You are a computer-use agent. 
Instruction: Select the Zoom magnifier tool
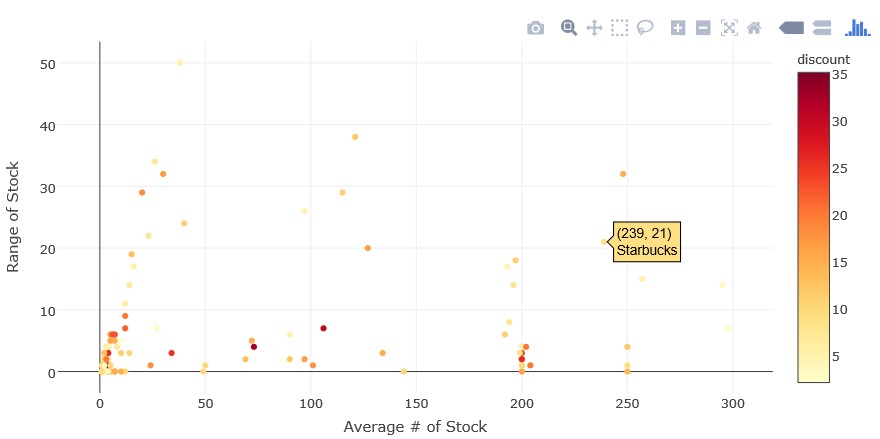pyautogui.click(x=569, y=28)
